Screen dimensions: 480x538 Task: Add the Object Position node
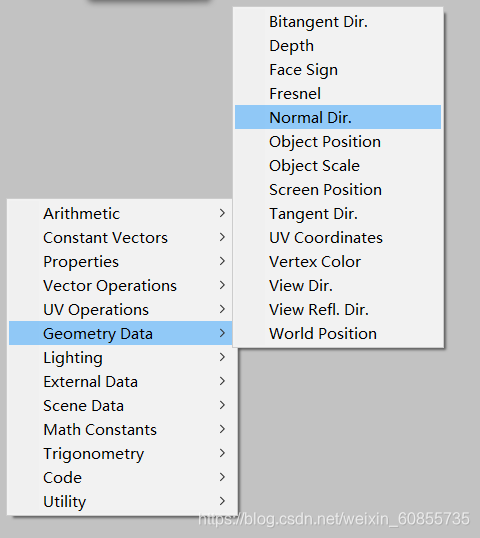pos(338,141)
